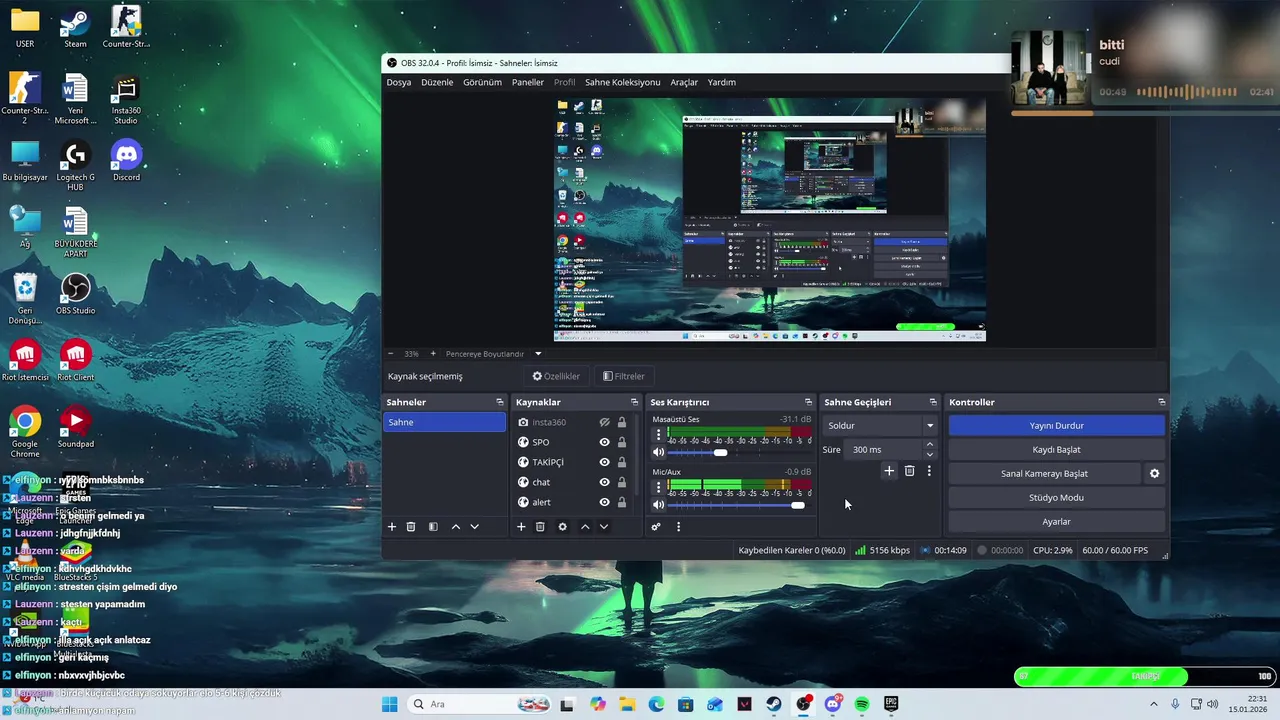This screenshot has height=720, width=1280.
Task: Undock the Sahneler panel icon
Action: tap(500, 402)
